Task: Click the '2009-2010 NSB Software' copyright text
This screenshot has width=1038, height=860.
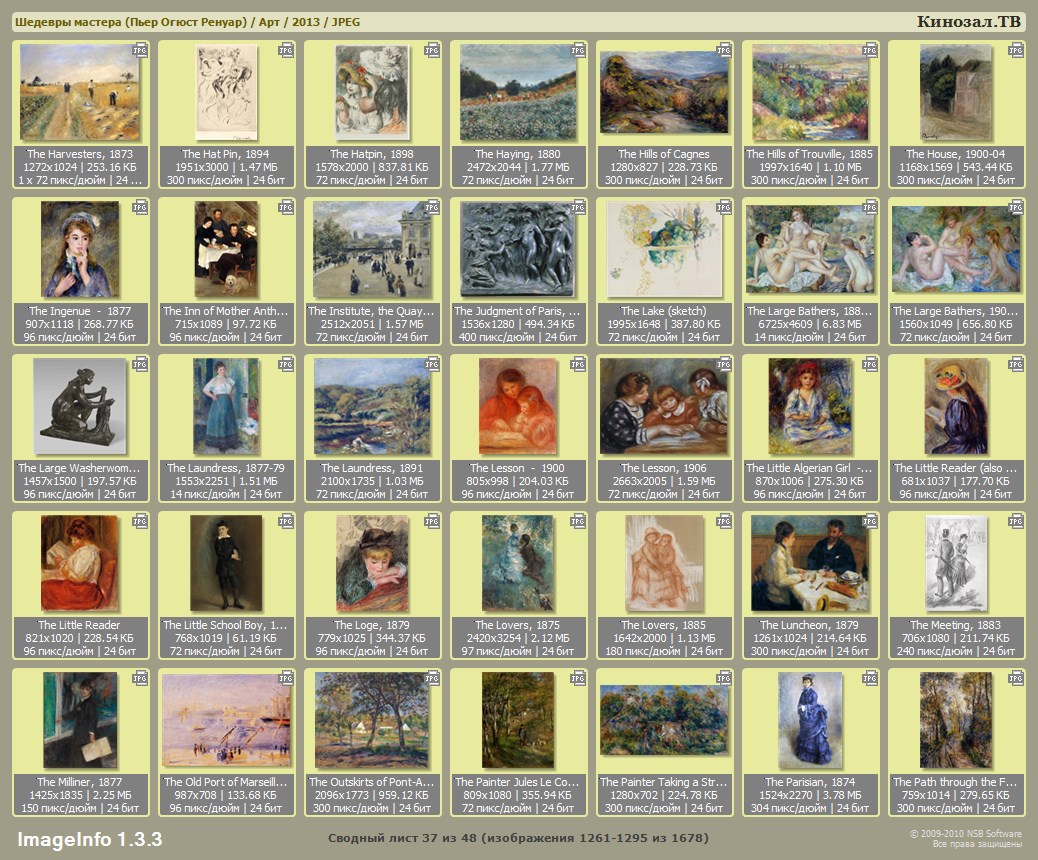Action: [x=965, y=834]
